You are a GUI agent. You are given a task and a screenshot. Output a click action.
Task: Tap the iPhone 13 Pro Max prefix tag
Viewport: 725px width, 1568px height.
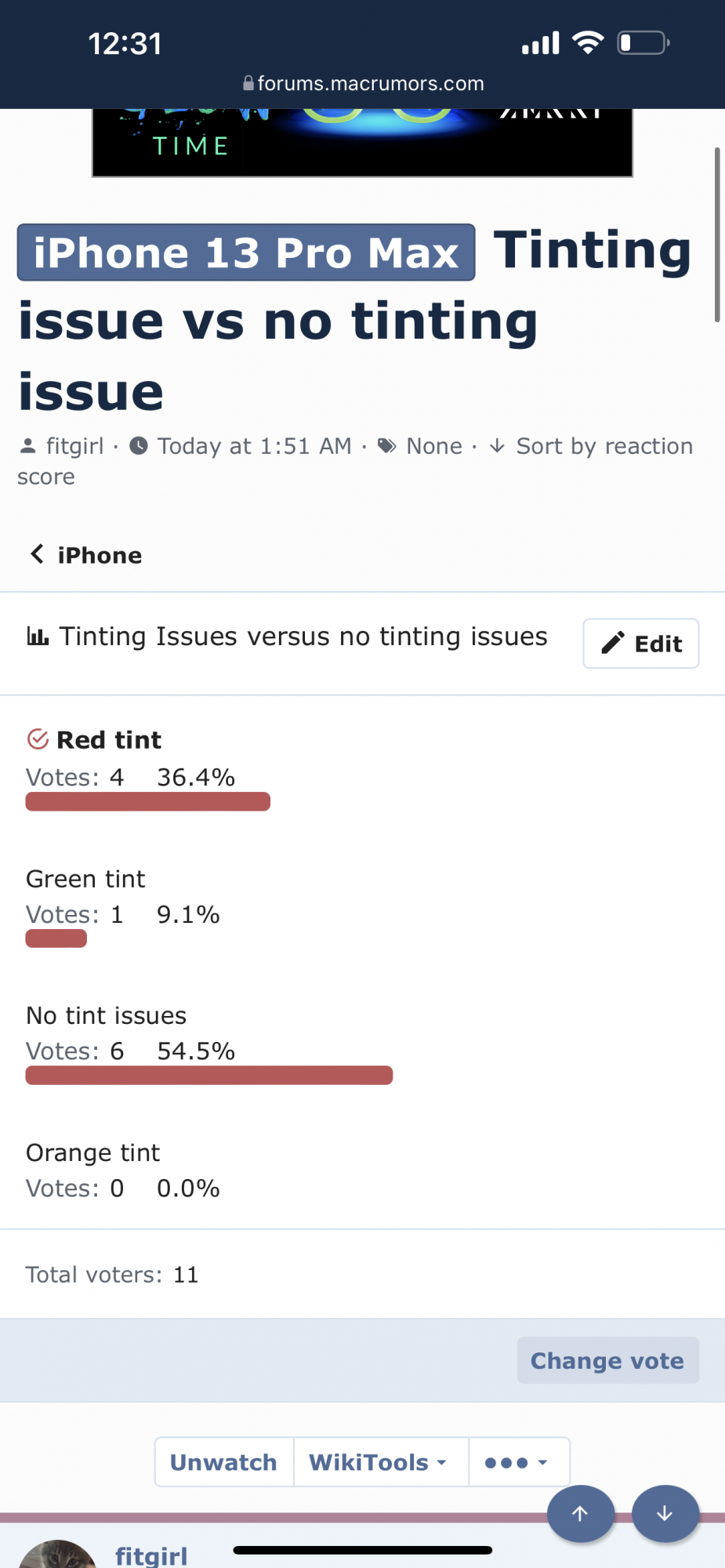click(246, 252)
